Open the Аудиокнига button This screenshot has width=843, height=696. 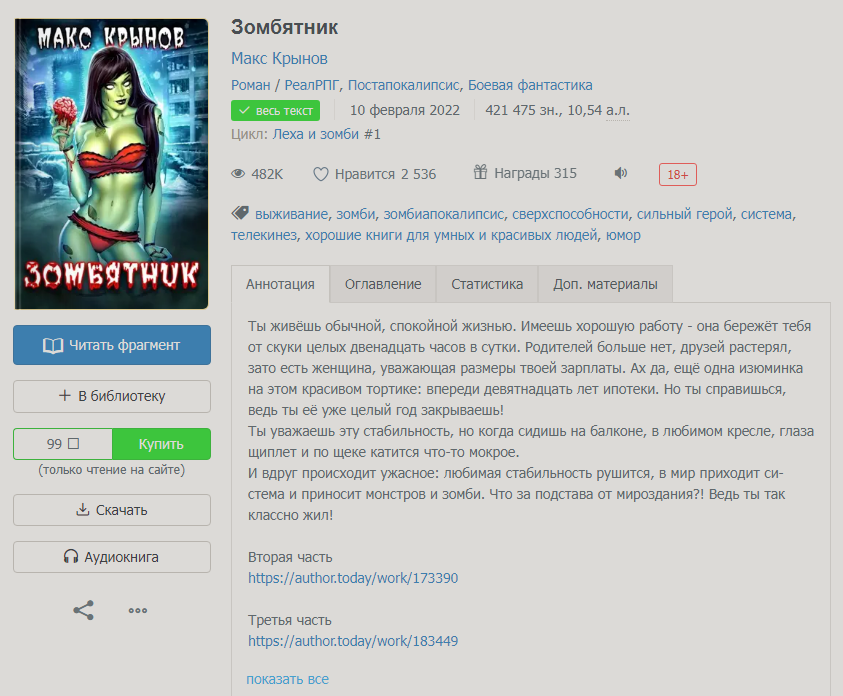(x=112, y=557)
